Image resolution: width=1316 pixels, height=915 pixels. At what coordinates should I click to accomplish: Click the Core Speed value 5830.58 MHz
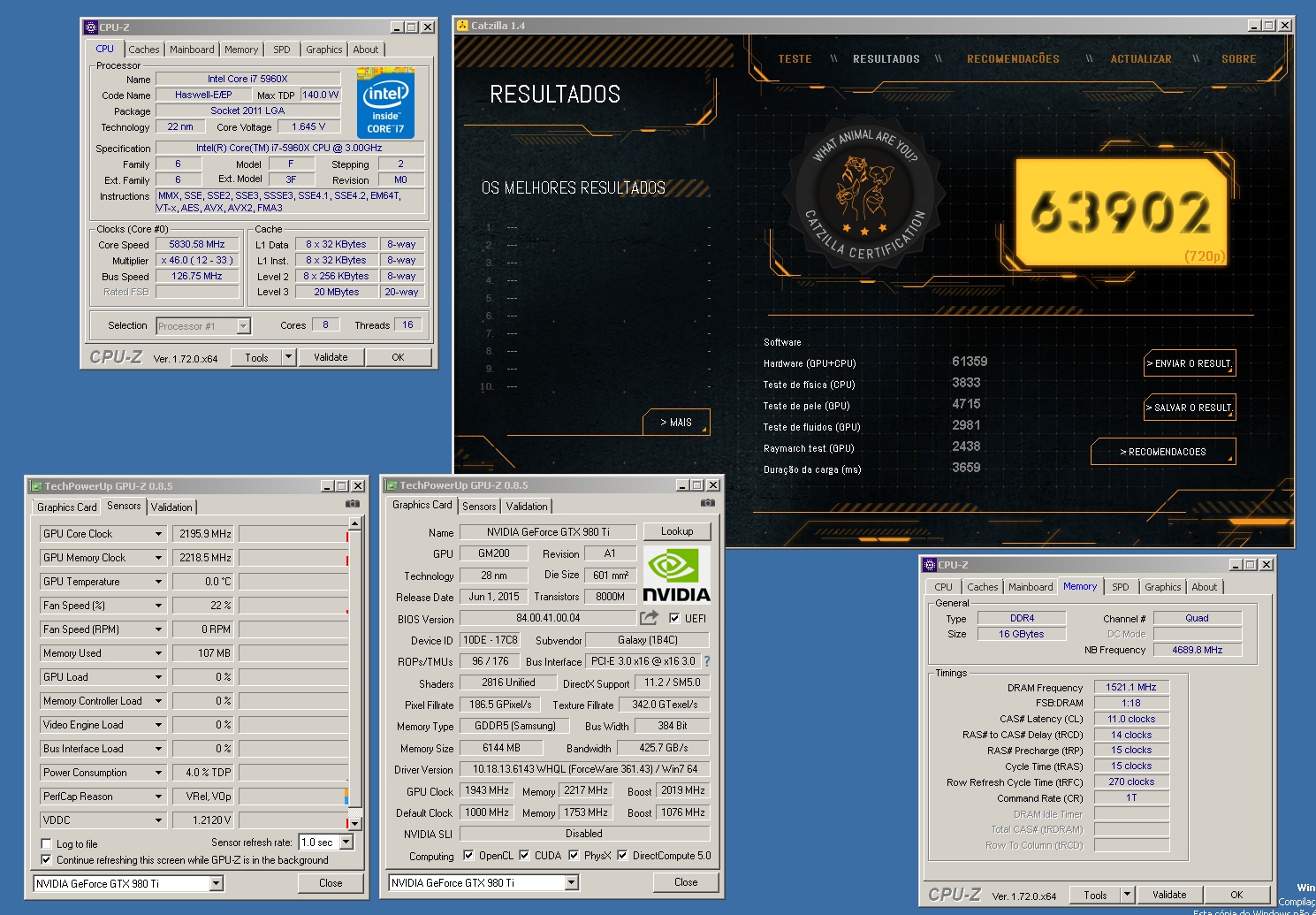[x=197, y=244]
